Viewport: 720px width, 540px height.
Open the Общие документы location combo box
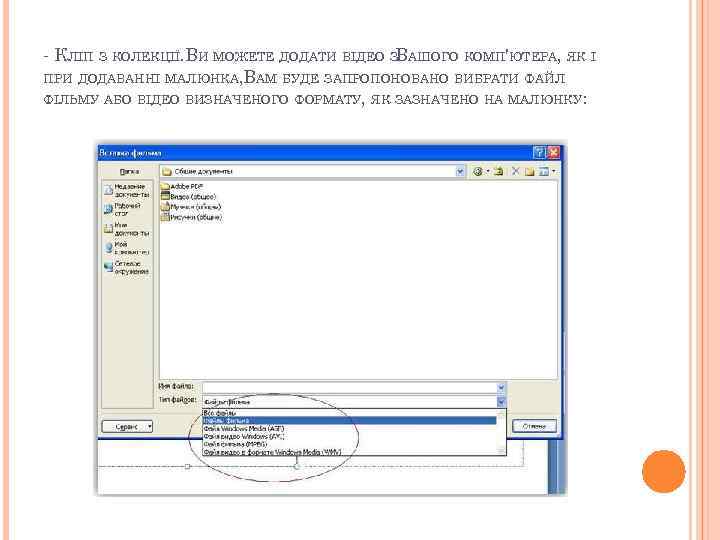(x=312, y=172)
